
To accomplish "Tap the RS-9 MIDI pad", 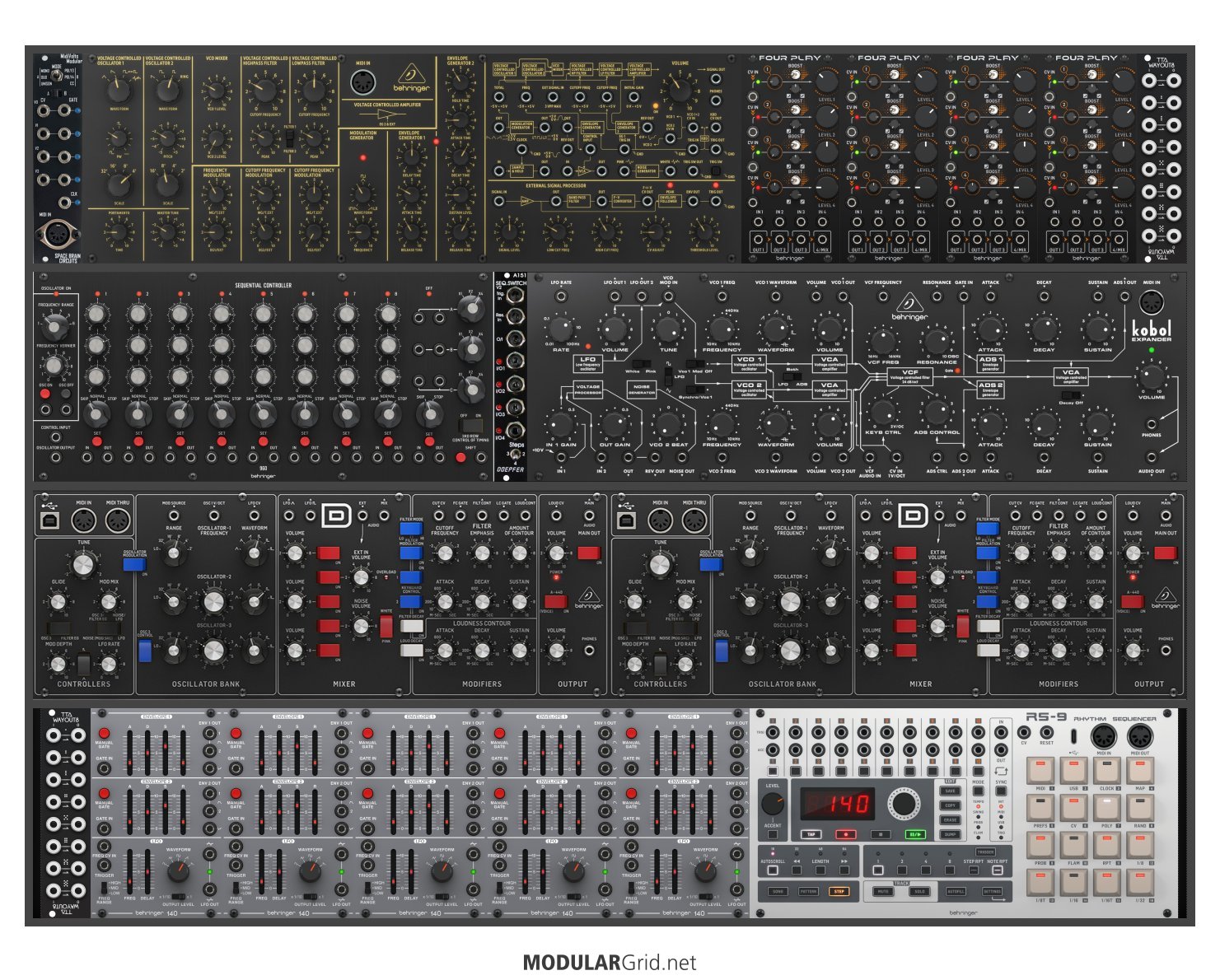I will click(1040, 772).
